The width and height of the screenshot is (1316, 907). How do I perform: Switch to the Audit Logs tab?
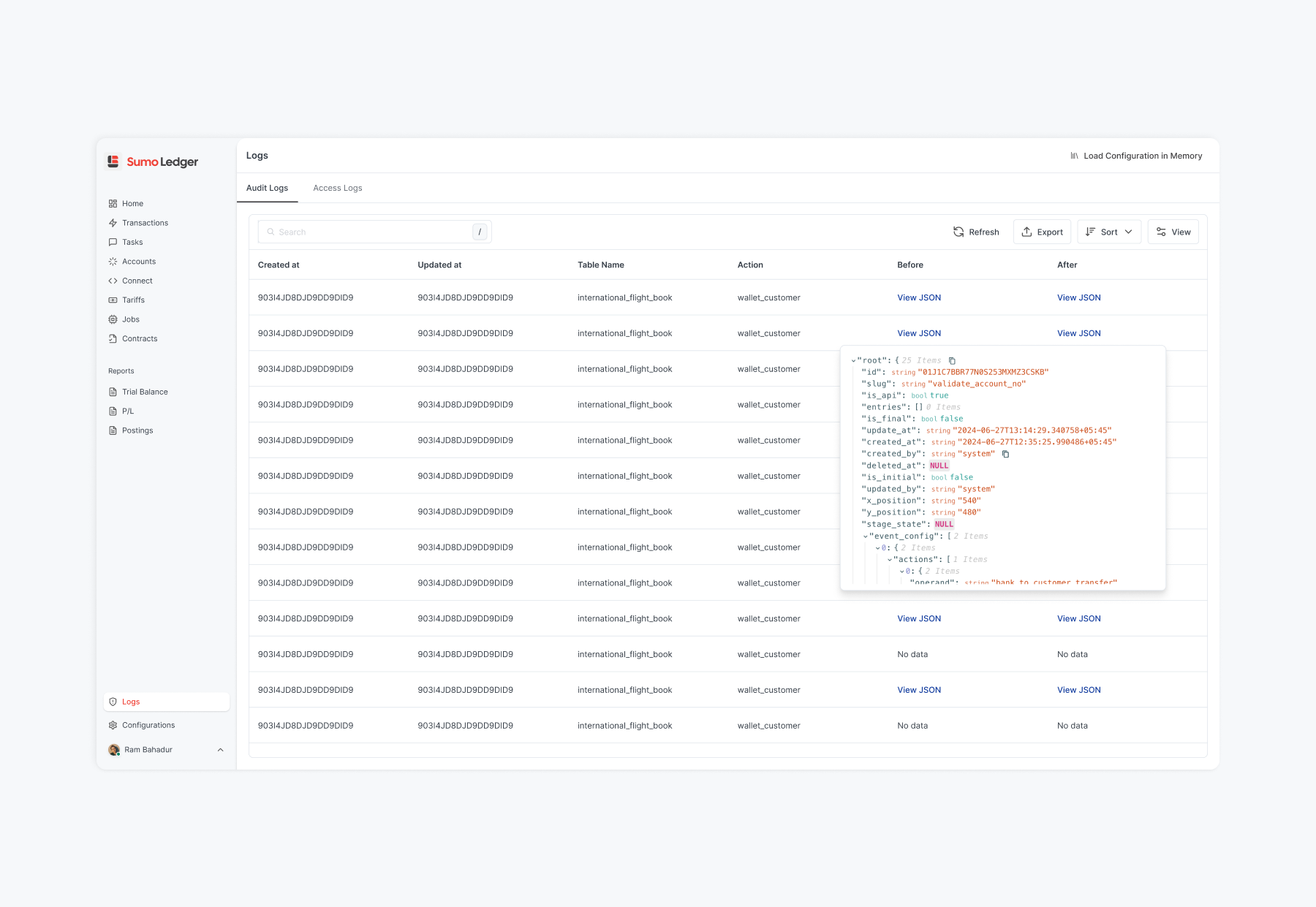[x=267, y=188]
